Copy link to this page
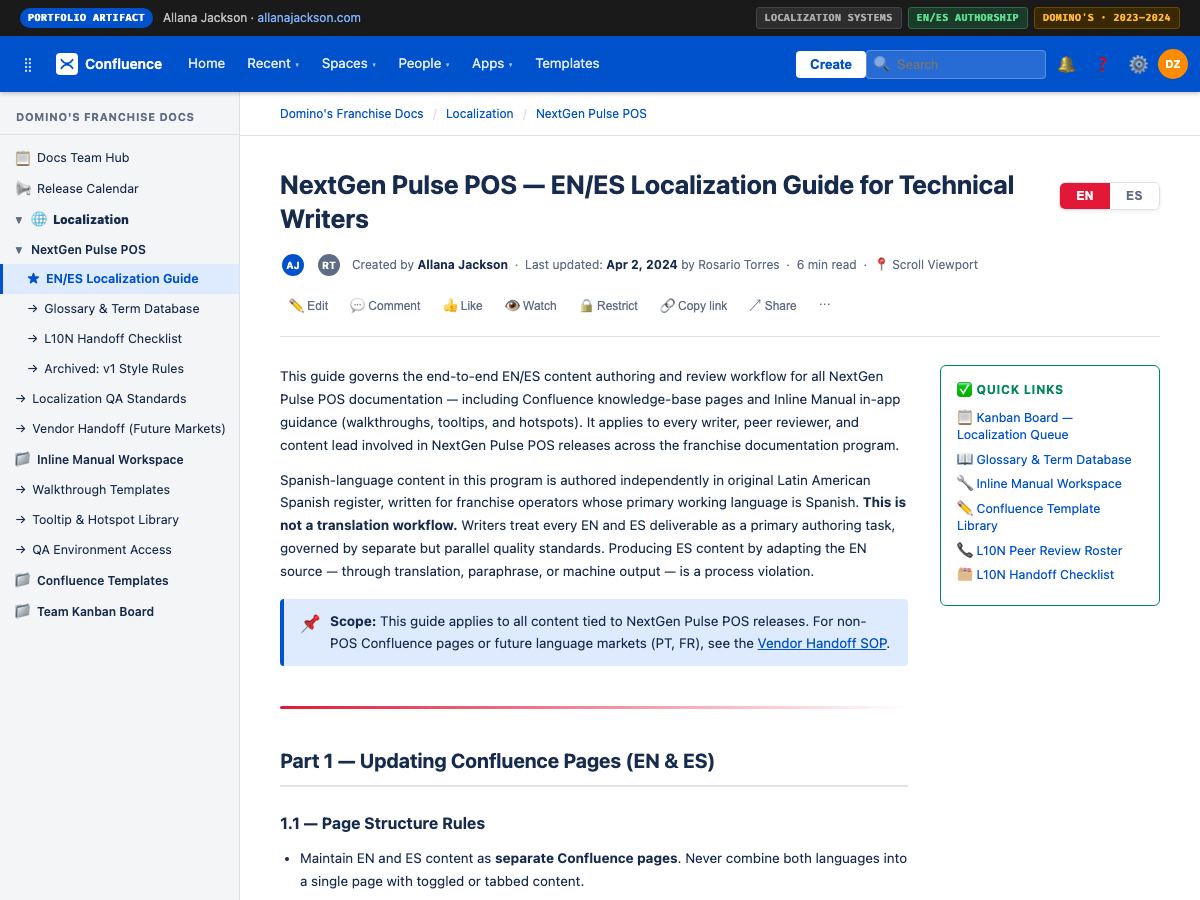1200x900 pixels. (x=693, y=306)
